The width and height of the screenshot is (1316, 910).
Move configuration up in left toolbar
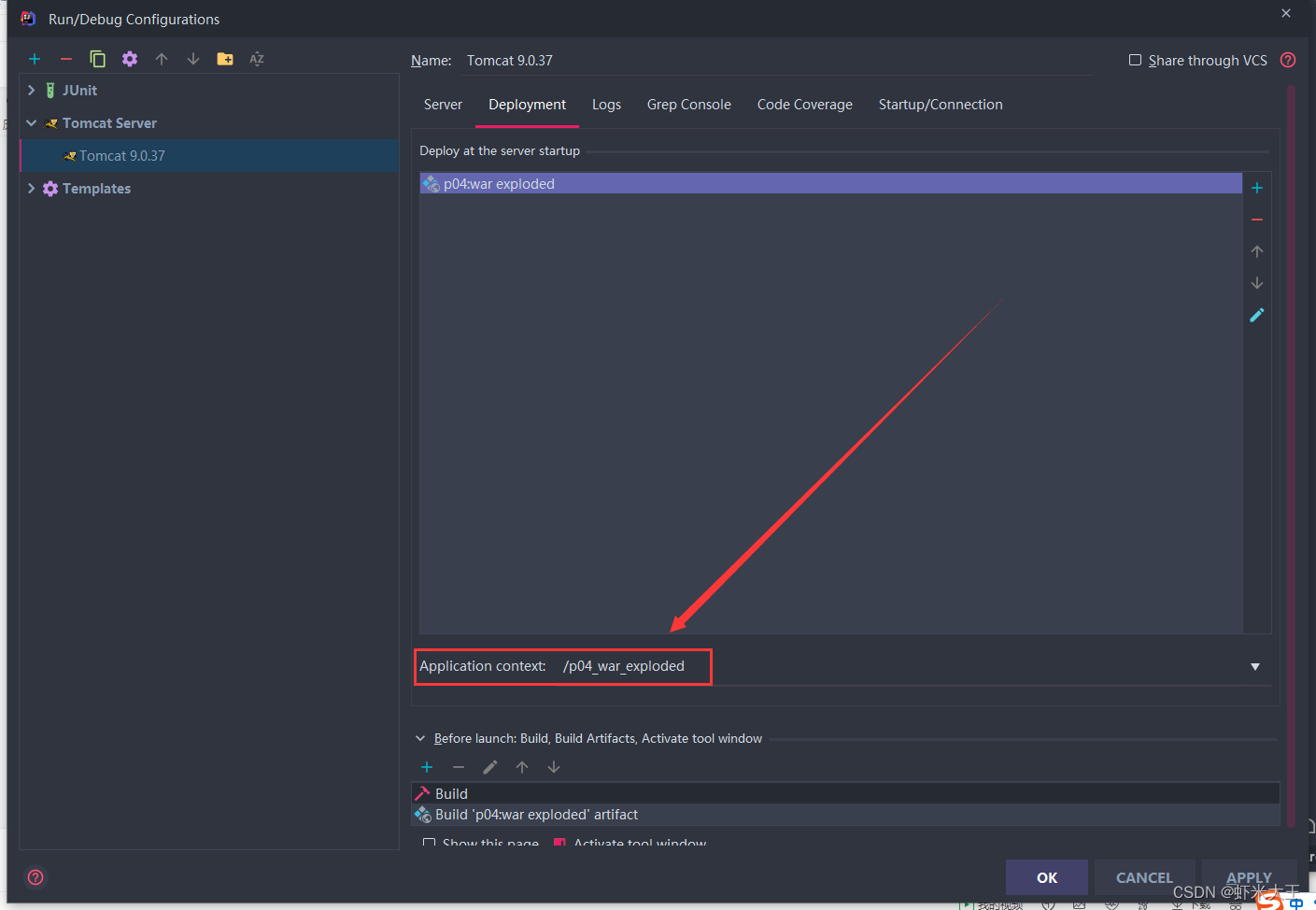point(162,59)
